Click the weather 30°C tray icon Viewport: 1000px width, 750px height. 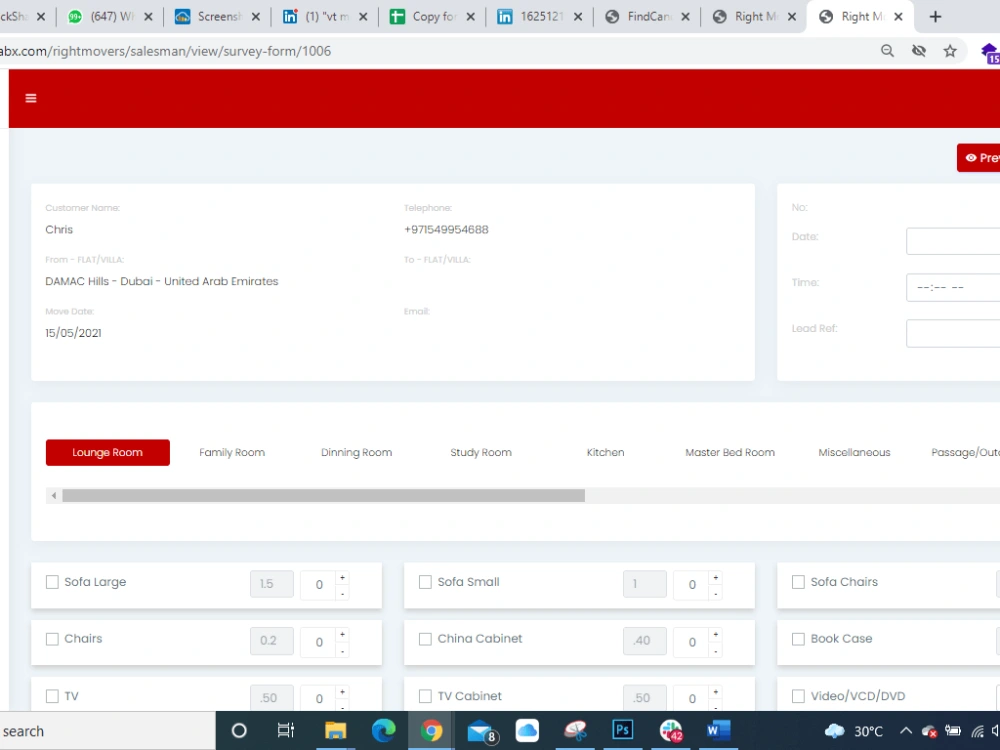(854, 731)
